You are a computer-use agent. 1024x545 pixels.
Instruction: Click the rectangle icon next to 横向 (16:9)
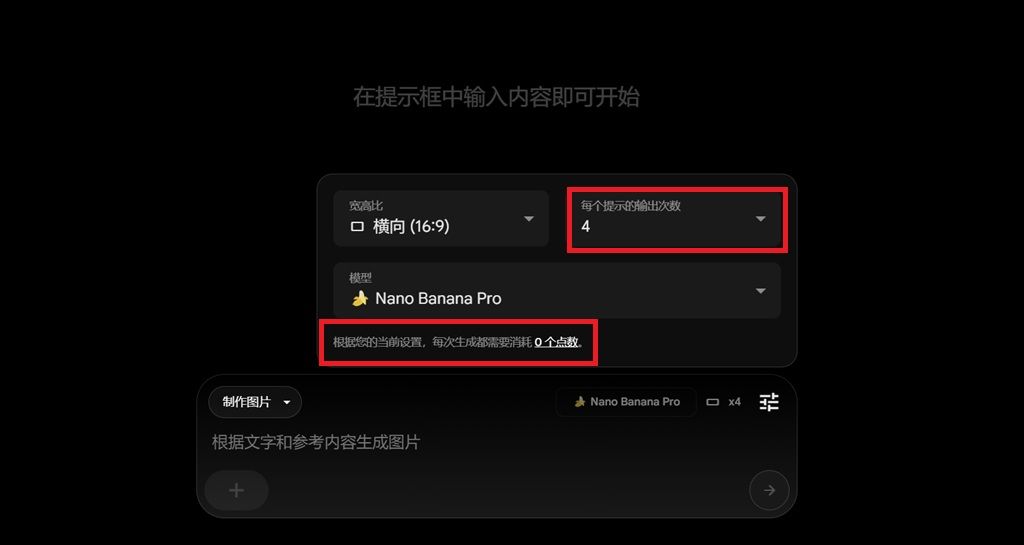click(x=357, y=227)
